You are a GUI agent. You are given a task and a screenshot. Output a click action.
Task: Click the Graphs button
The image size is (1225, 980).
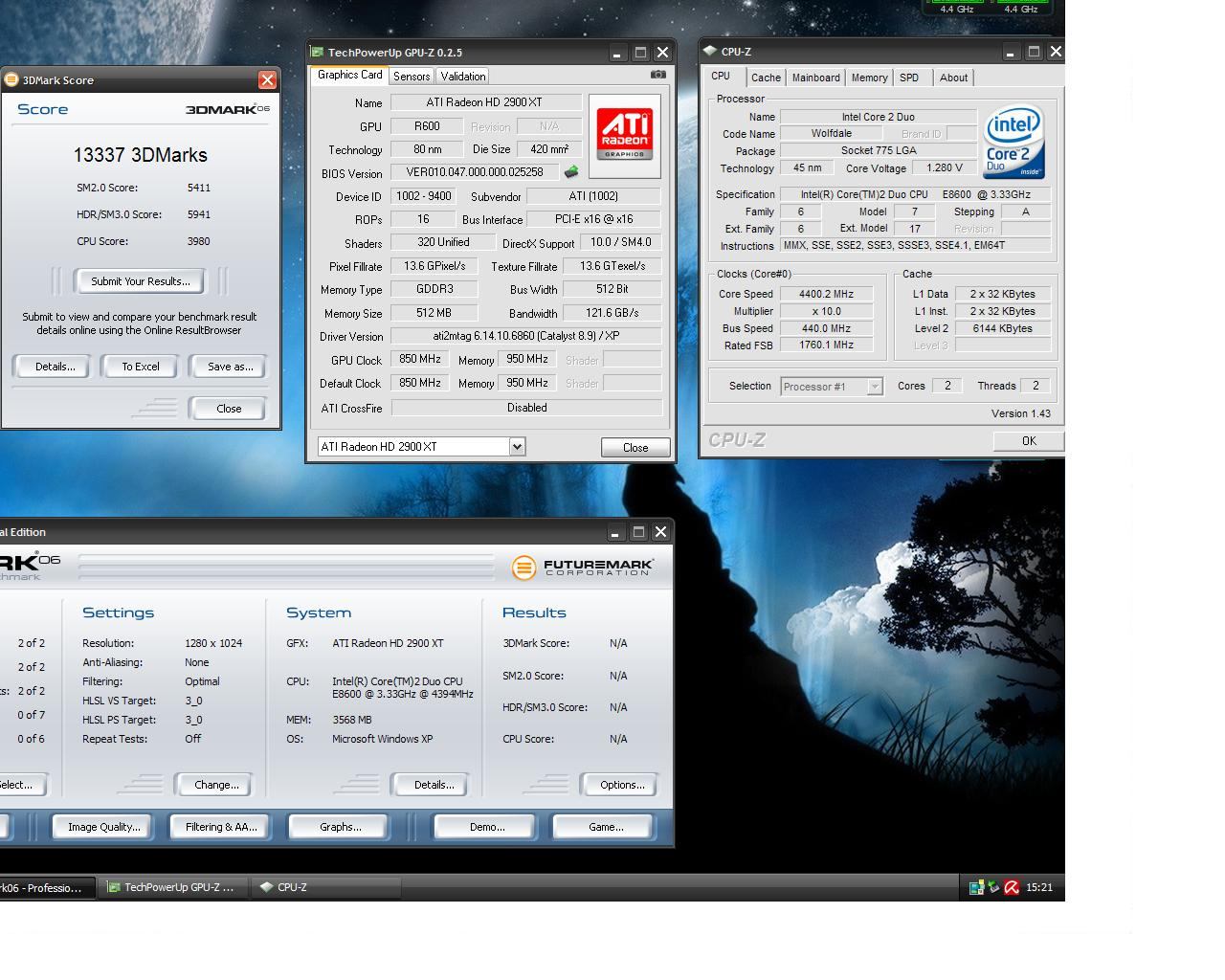click(340, 827)
